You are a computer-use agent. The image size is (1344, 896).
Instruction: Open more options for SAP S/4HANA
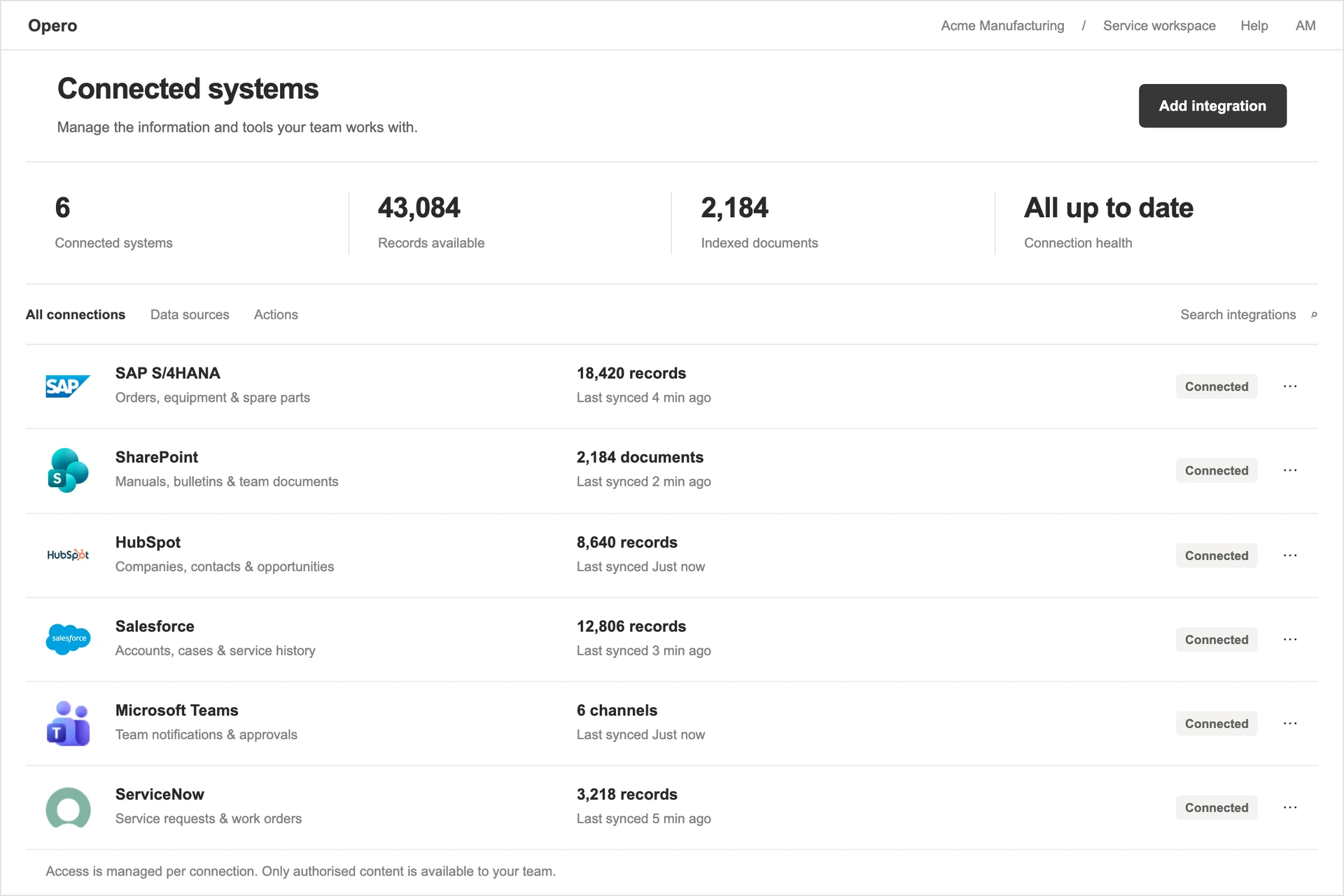point(1290,386)
